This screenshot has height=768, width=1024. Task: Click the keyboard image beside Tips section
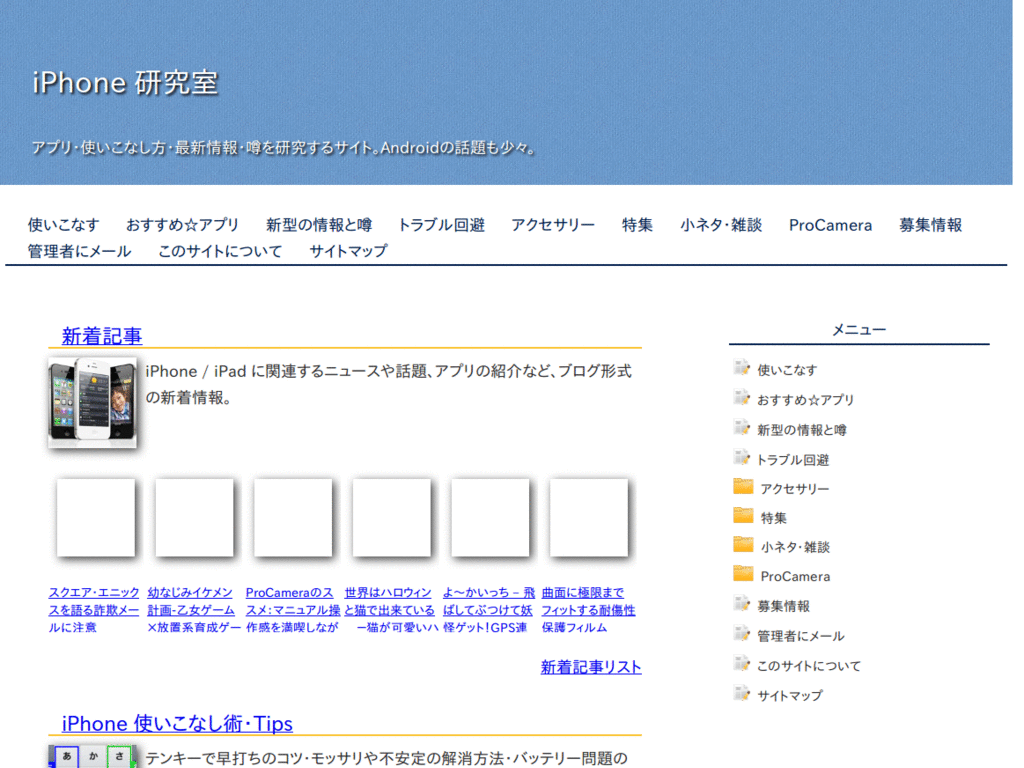pyautogui.click(x=93, y=756)
